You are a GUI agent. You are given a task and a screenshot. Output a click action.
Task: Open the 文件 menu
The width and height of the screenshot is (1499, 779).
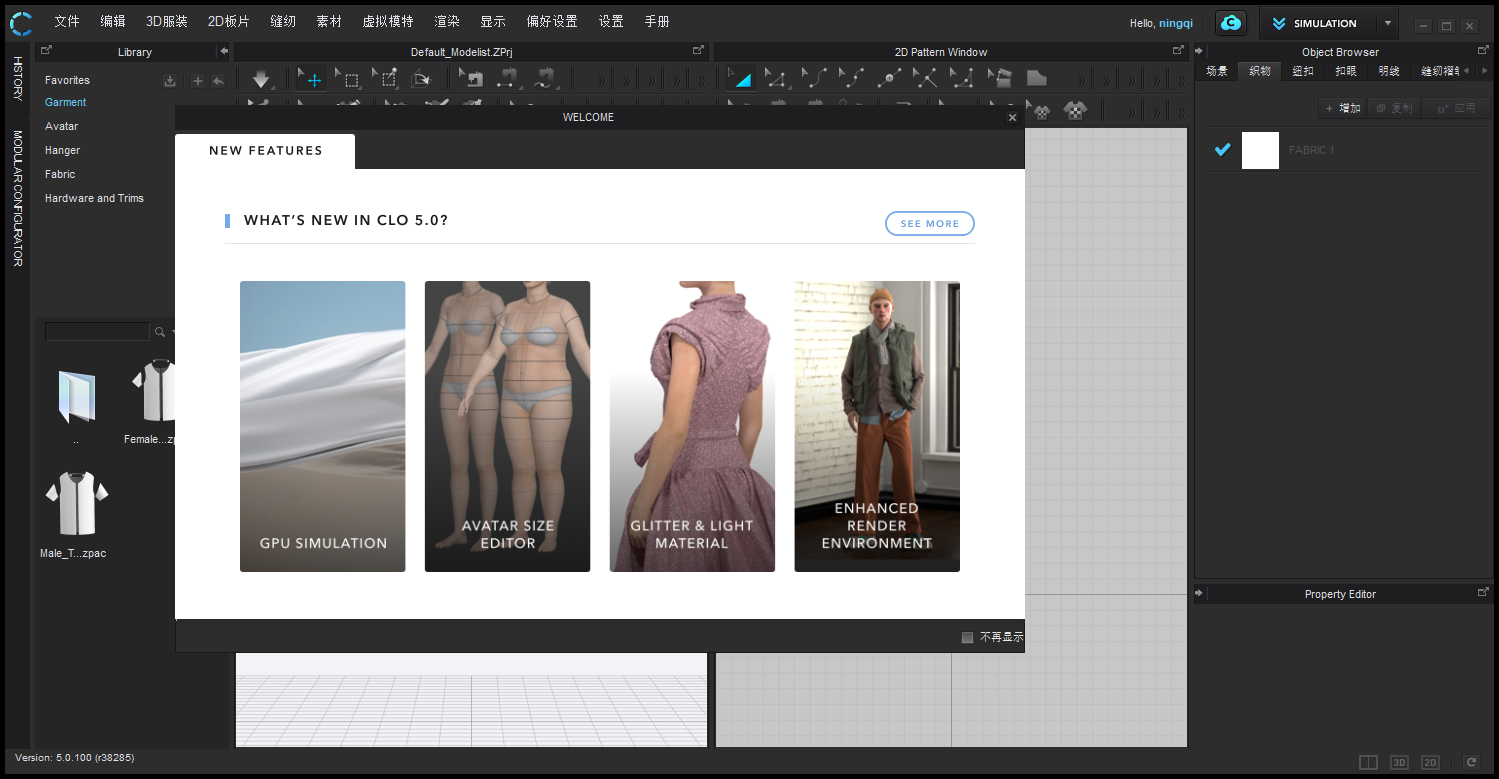pyautogui.click(x=67, y=21)
